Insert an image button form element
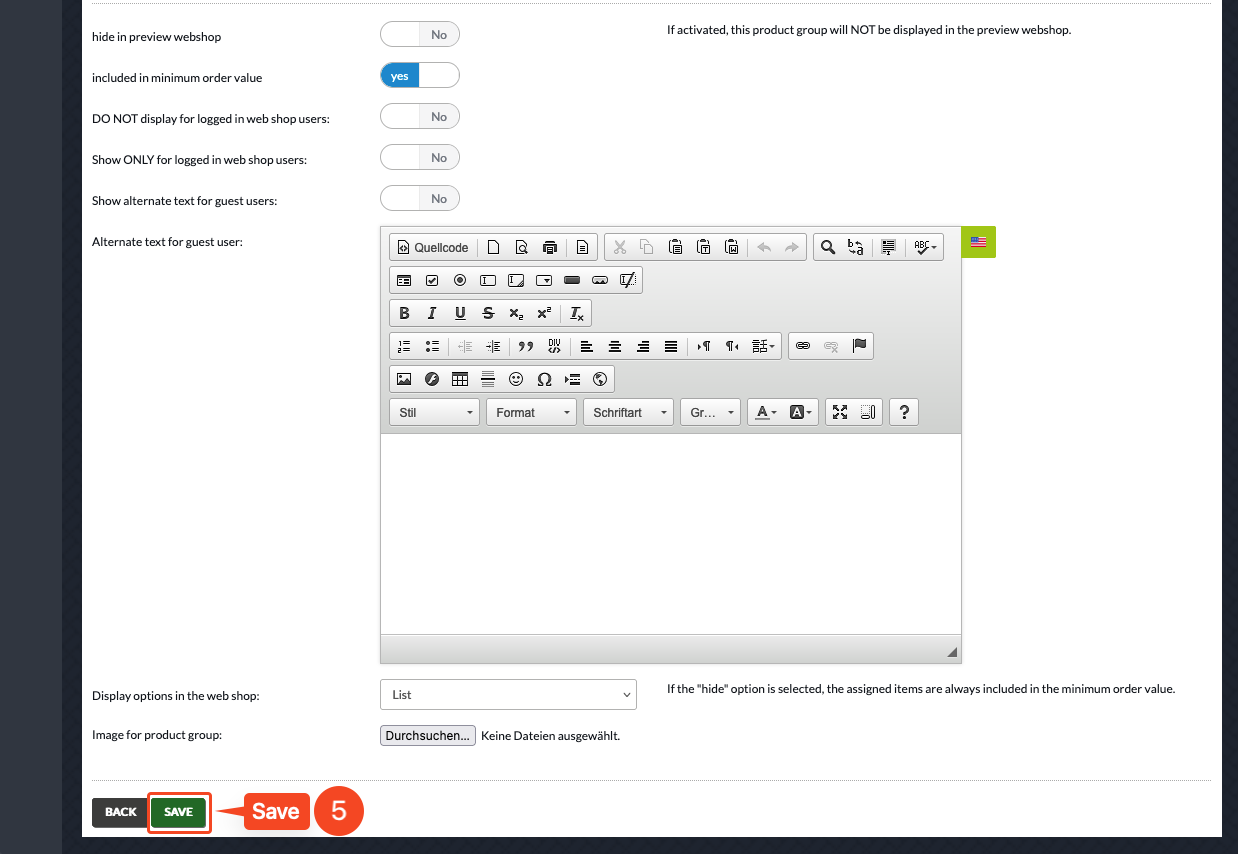1238x854 pixels. pyautogui.click(x=600, y=280)
